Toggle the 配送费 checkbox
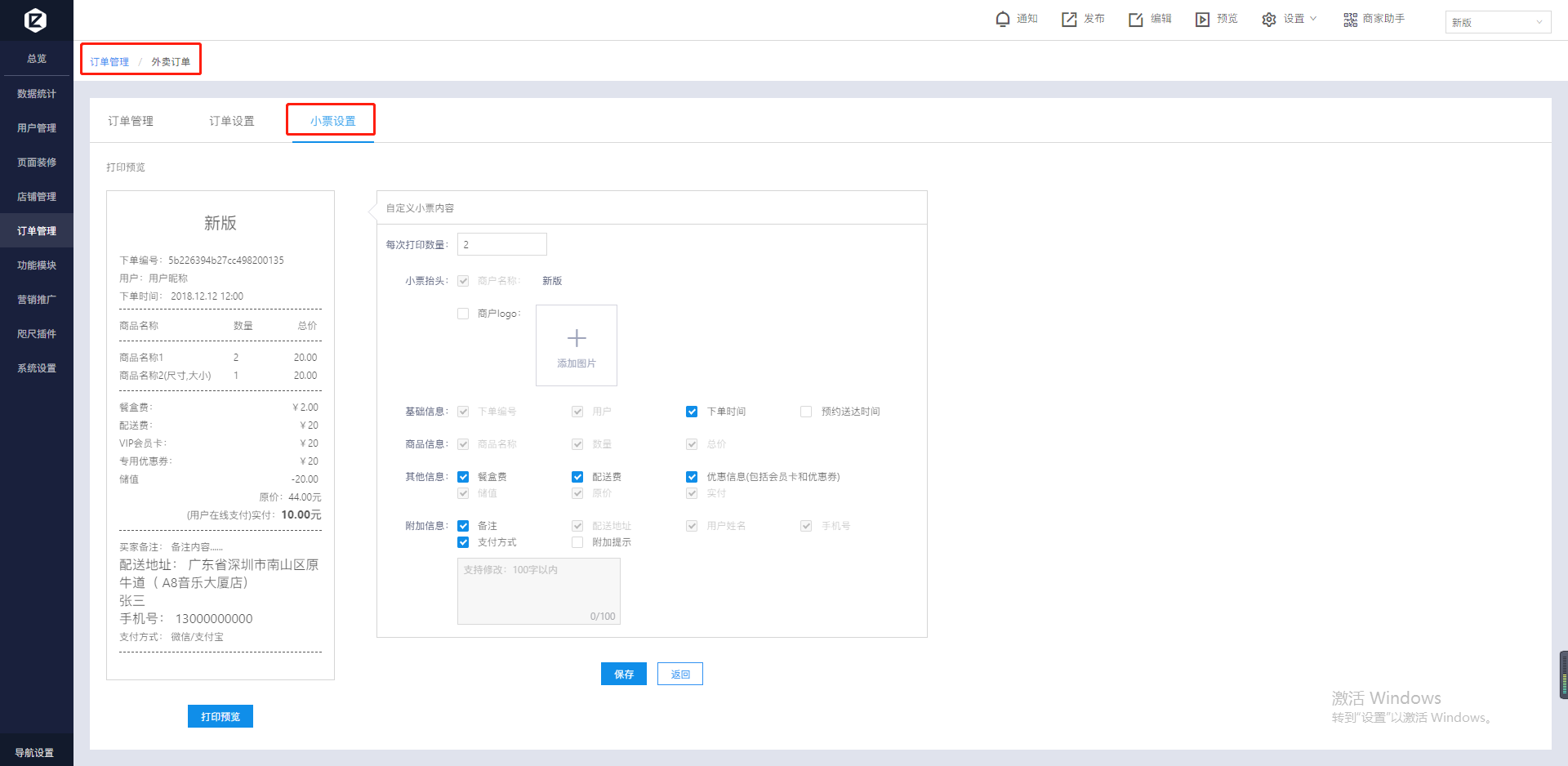Viewport: 1568px width, 766px height. [577, 477]
